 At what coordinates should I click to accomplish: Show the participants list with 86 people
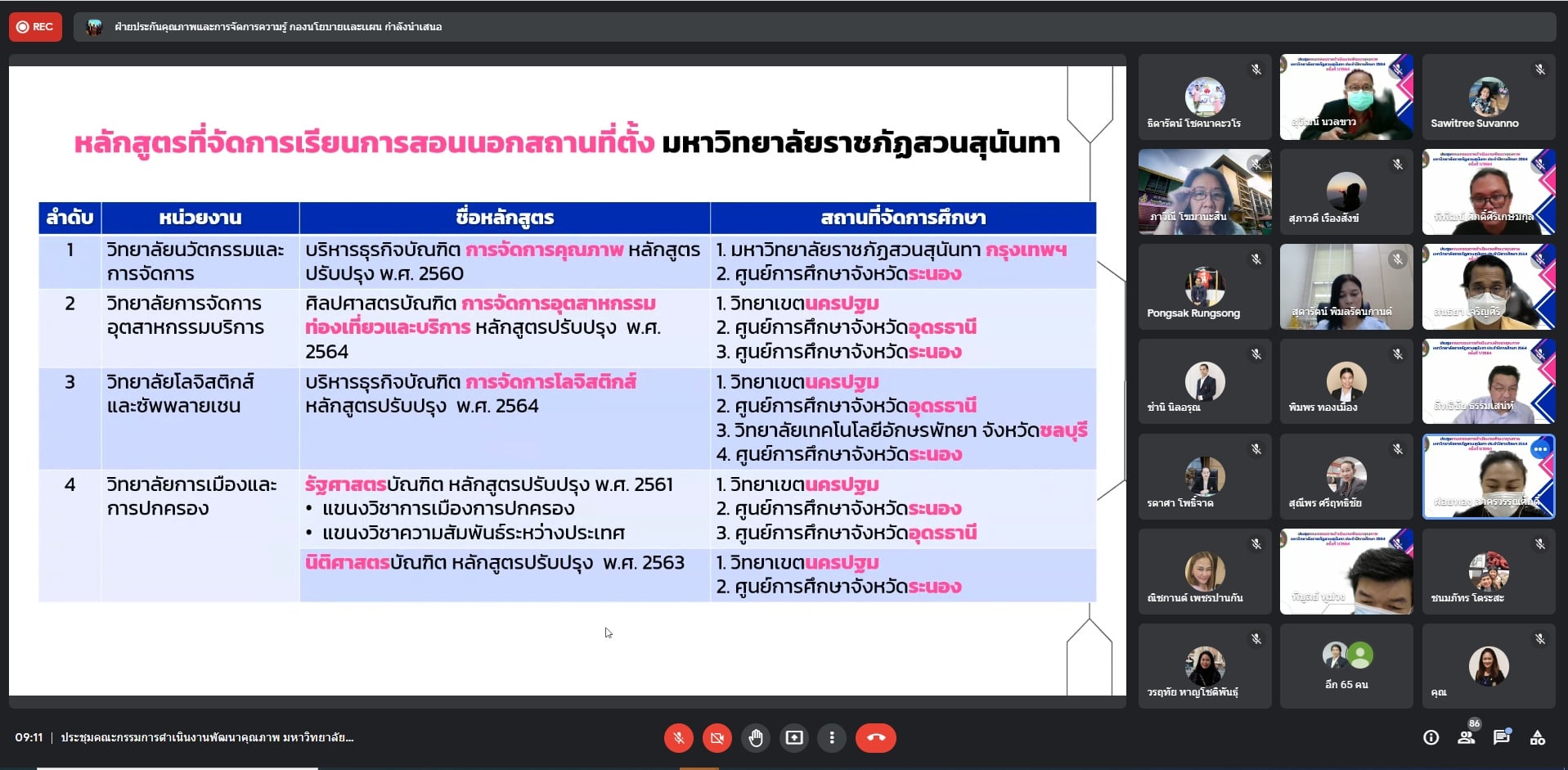[1467, 738]
